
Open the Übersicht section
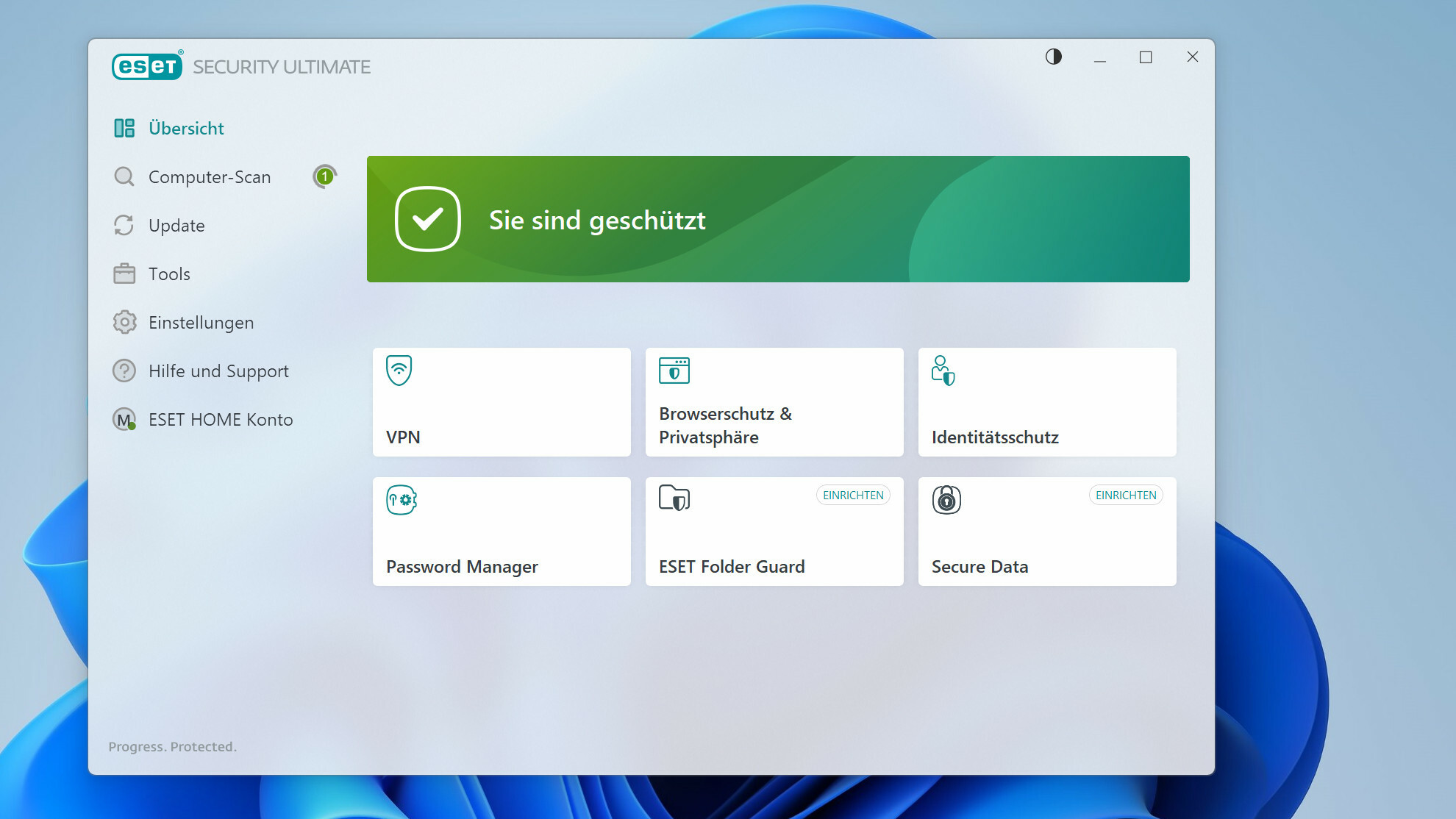pyautogui.click(x=186, y=128)
